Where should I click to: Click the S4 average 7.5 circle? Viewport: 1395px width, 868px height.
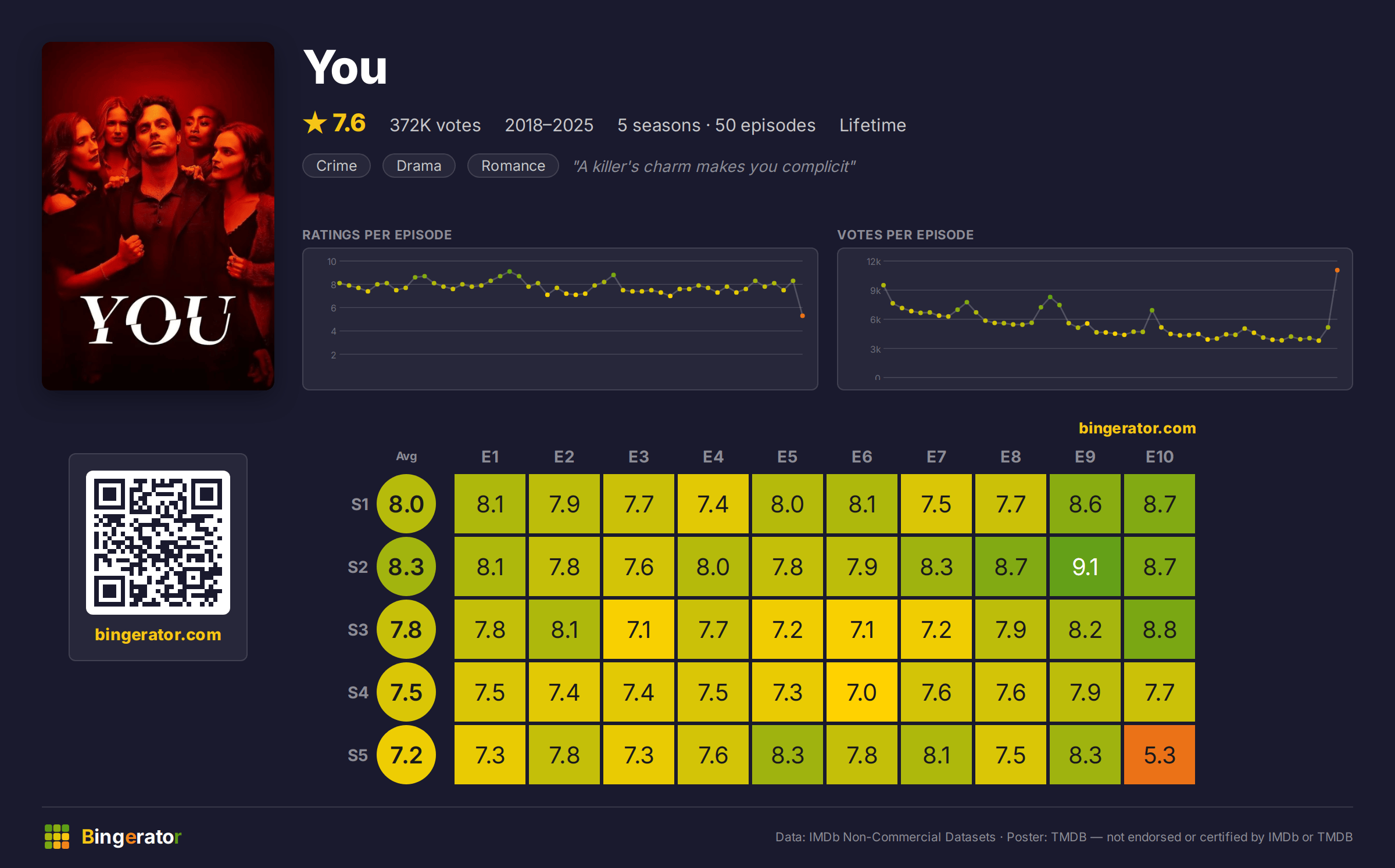406,692
